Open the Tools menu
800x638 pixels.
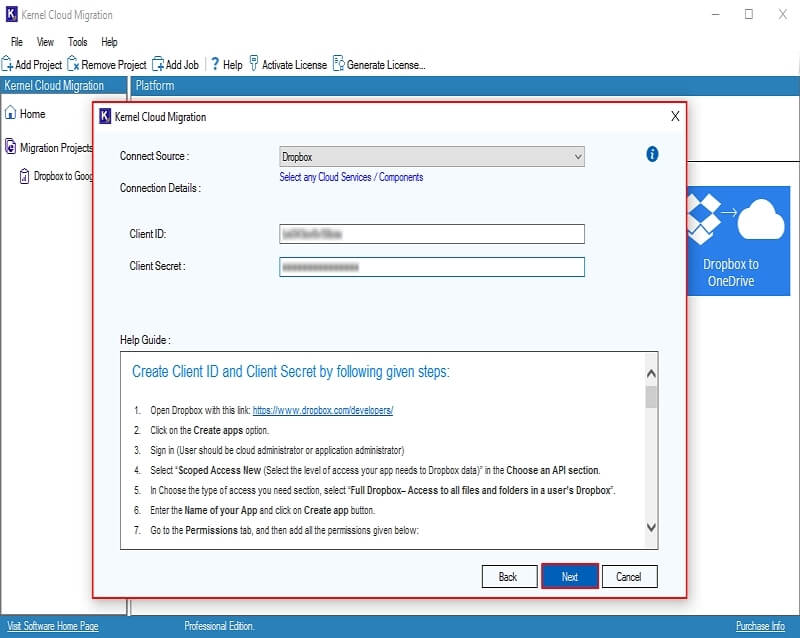coord(78,42)
